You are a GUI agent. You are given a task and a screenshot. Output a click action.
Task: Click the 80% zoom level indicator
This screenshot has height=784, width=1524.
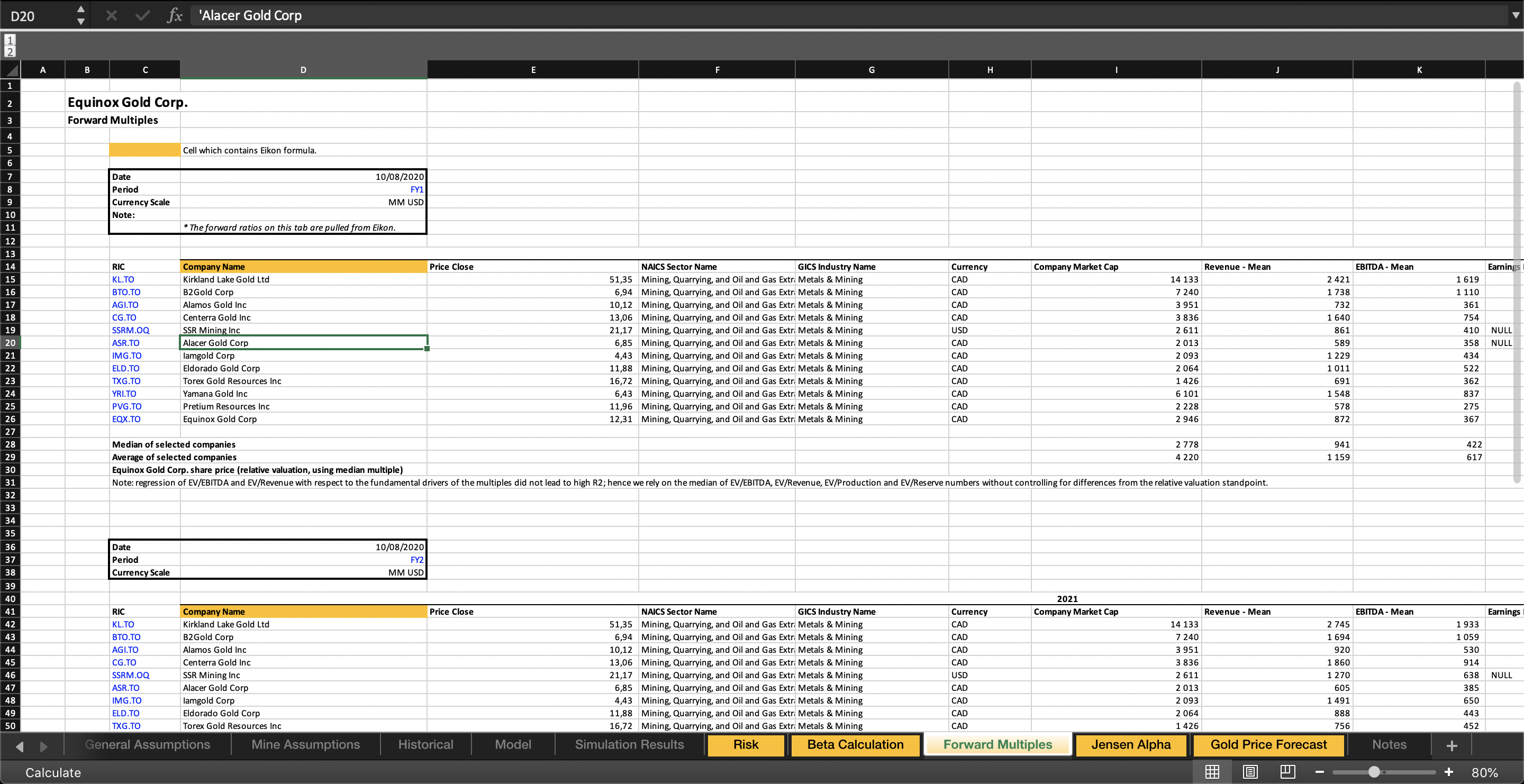[1484, 772]
